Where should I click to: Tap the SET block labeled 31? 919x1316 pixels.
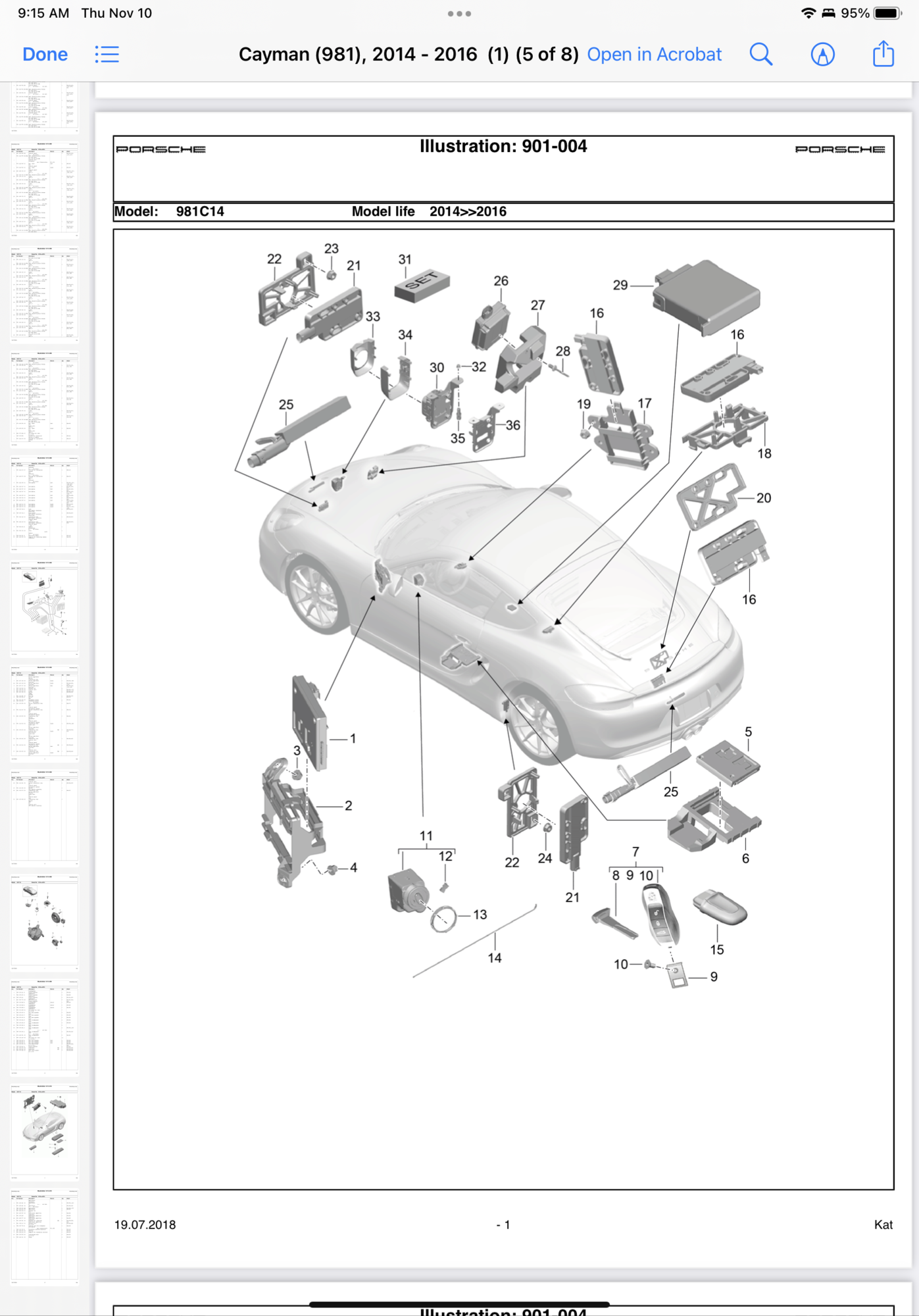click(x=422, y=285)
